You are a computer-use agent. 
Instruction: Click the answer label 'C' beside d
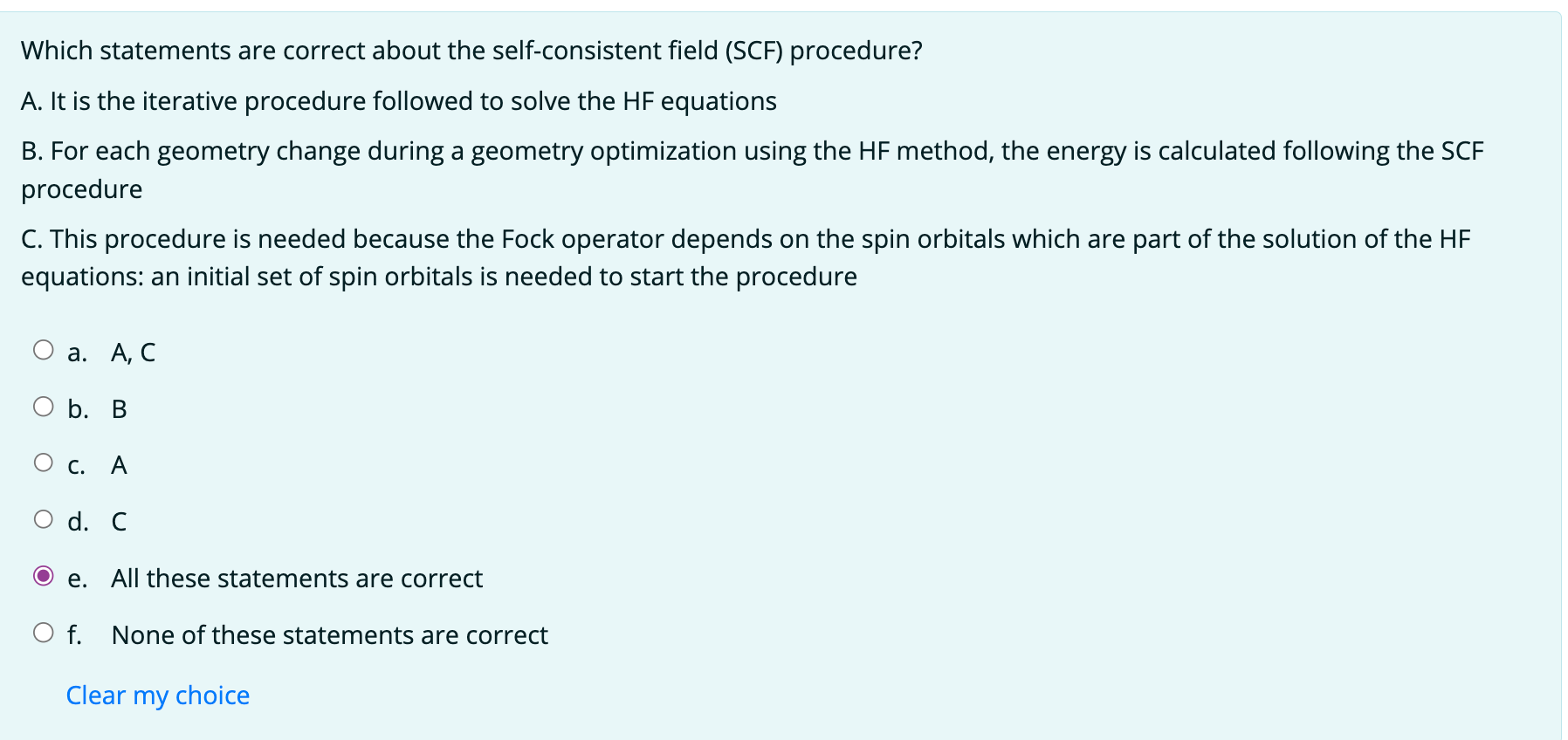pyautogui.click(x=119, y=522)
